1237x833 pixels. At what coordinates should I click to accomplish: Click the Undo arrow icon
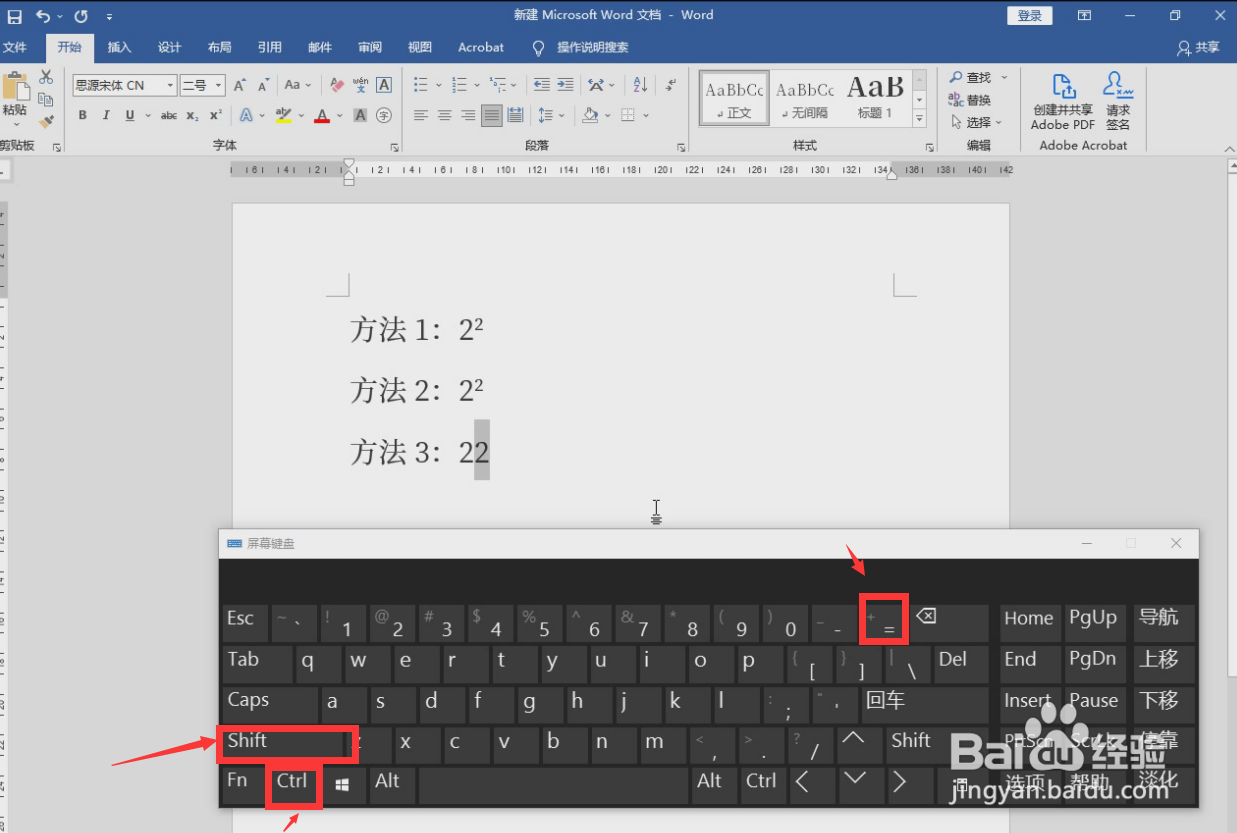coord(43,16)
